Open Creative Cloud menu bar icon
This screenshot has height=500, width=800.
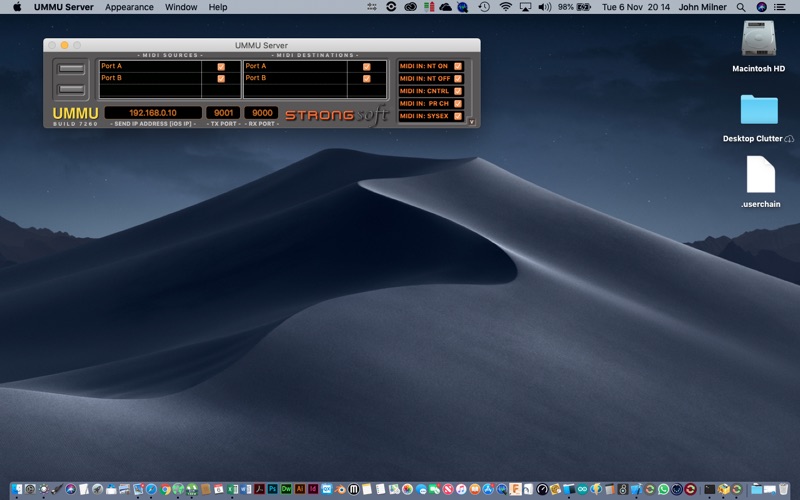point(410,7)
